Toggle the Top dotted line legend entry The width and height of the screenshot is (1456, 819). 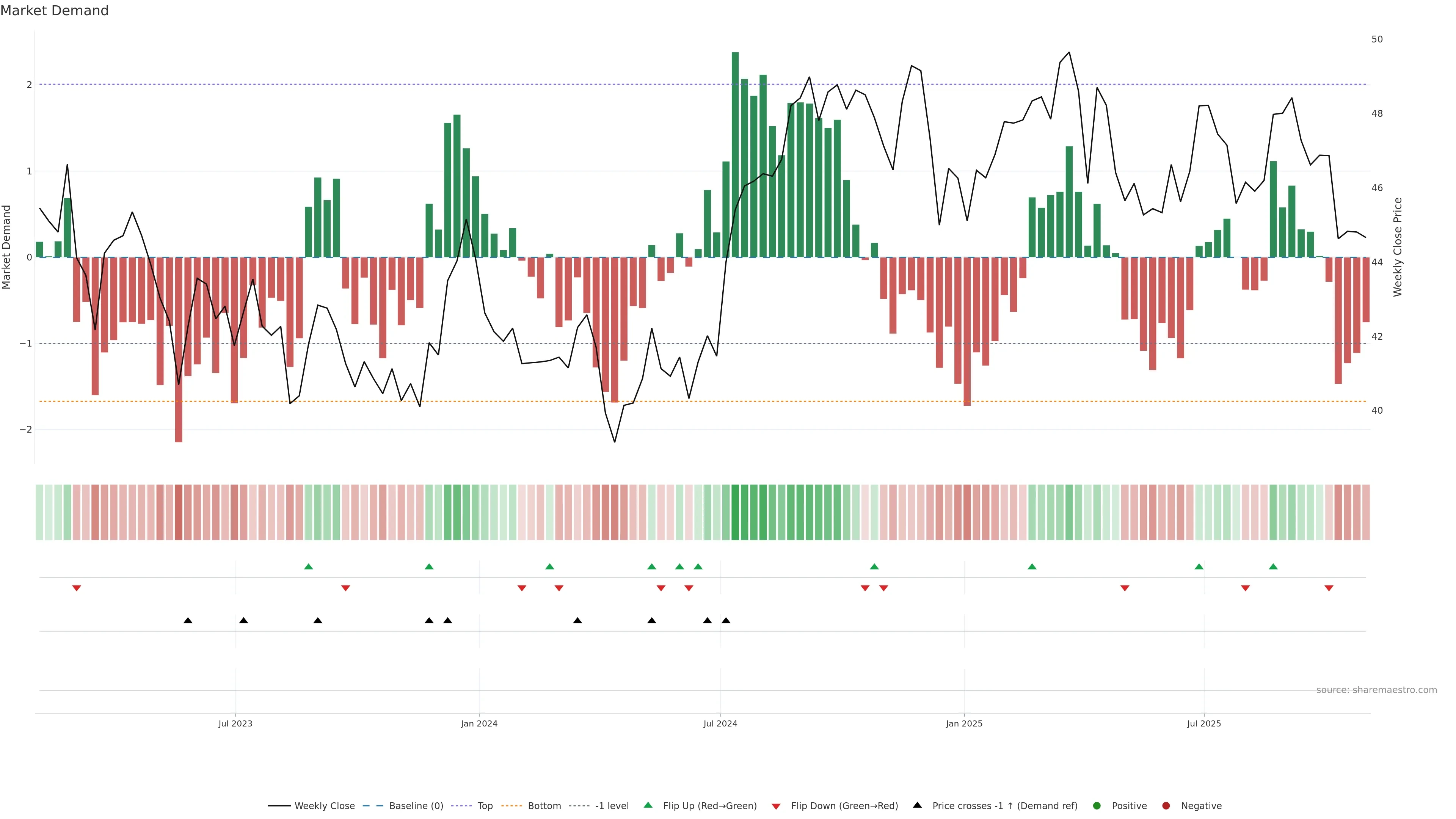[485, 805]
